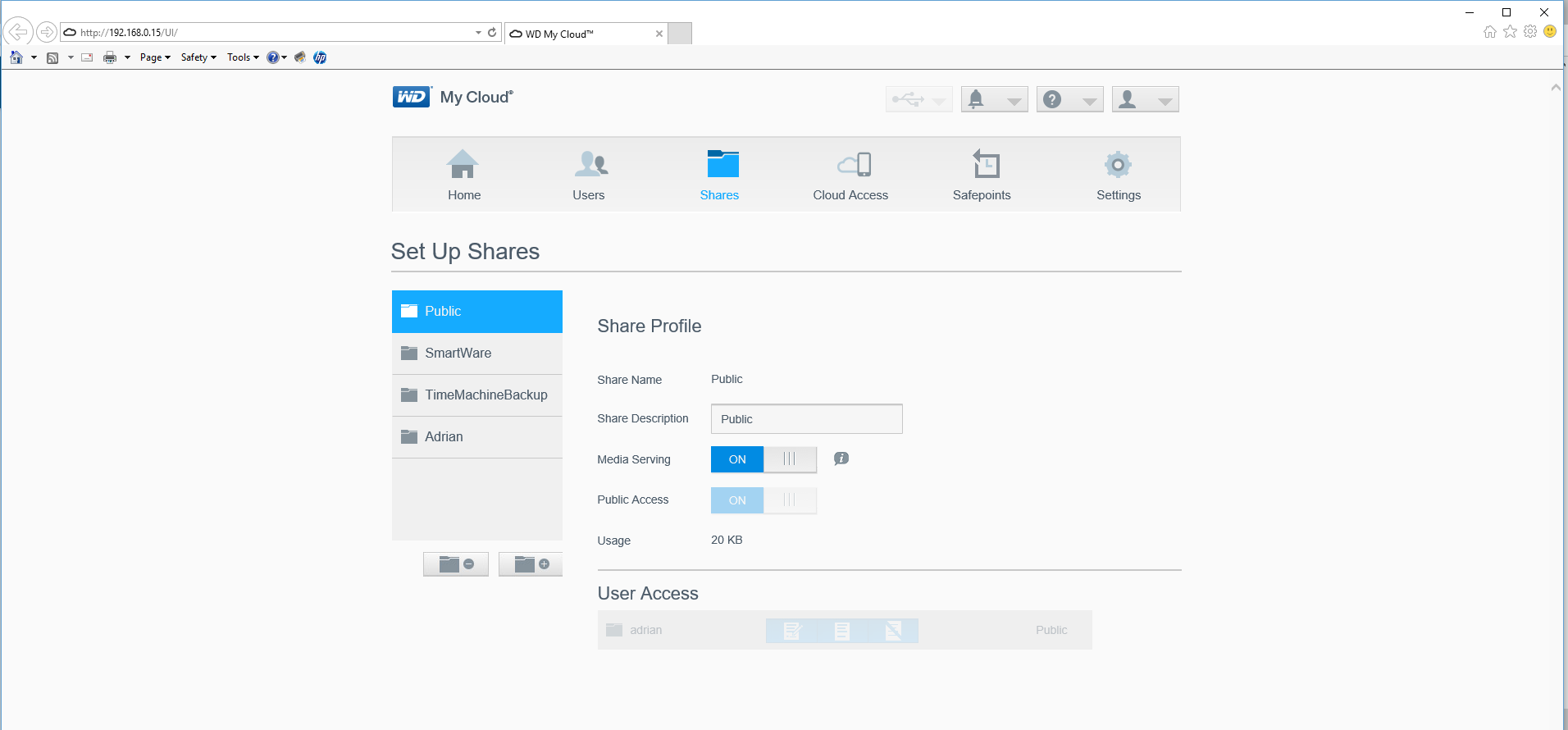
Task: Open the Safepoints tab
Action: click(982, 175)
